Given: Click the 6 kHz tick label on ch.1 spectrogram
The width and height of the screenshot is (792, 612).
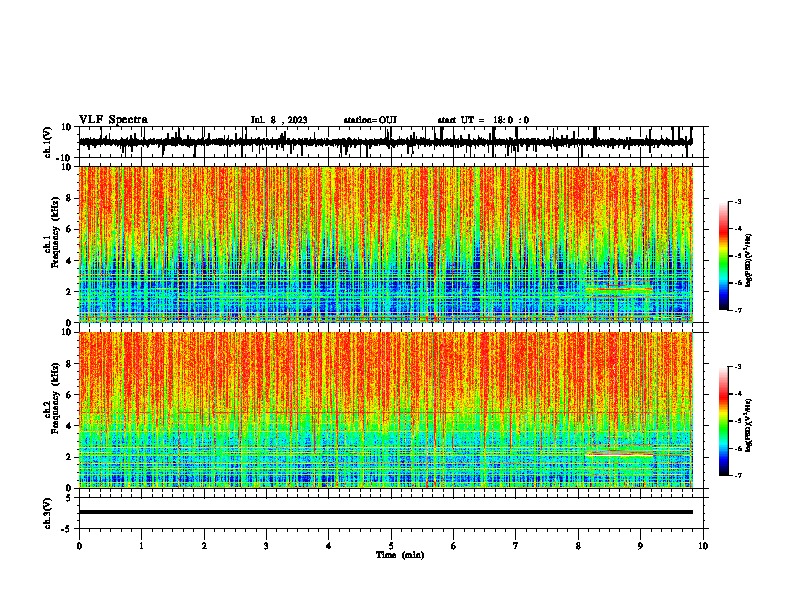Looking at the screenshot, I should [69, 229].
